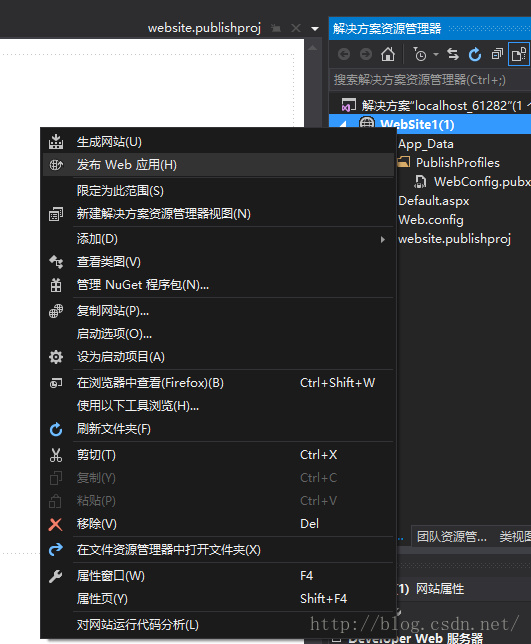Click the copy website globe icon in menu
Viewport: 531px width, 644px height.
pyautogui.click(x=56, y=311)
